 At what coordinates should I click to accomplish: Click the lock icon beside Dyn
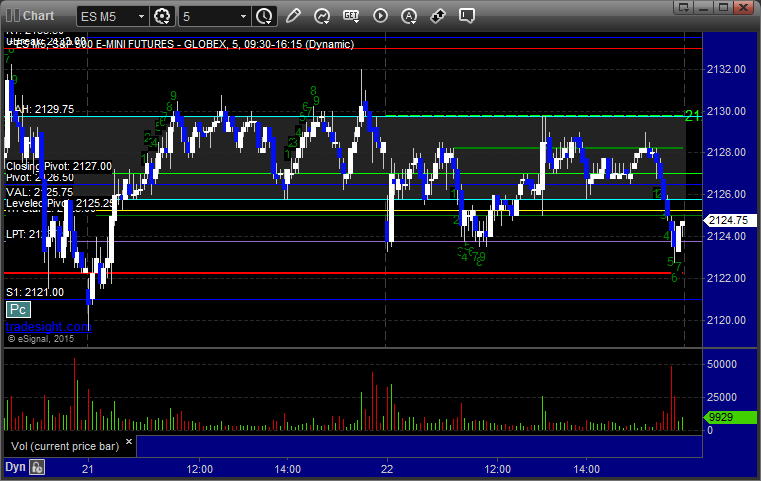tap(37, 467)
